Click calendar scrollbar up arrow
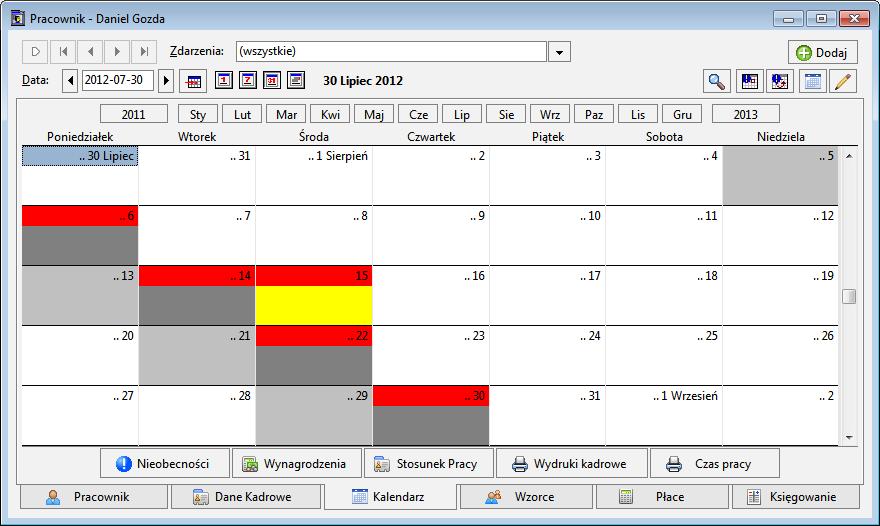This screenshot has width=880, height=526. (849, 155)
